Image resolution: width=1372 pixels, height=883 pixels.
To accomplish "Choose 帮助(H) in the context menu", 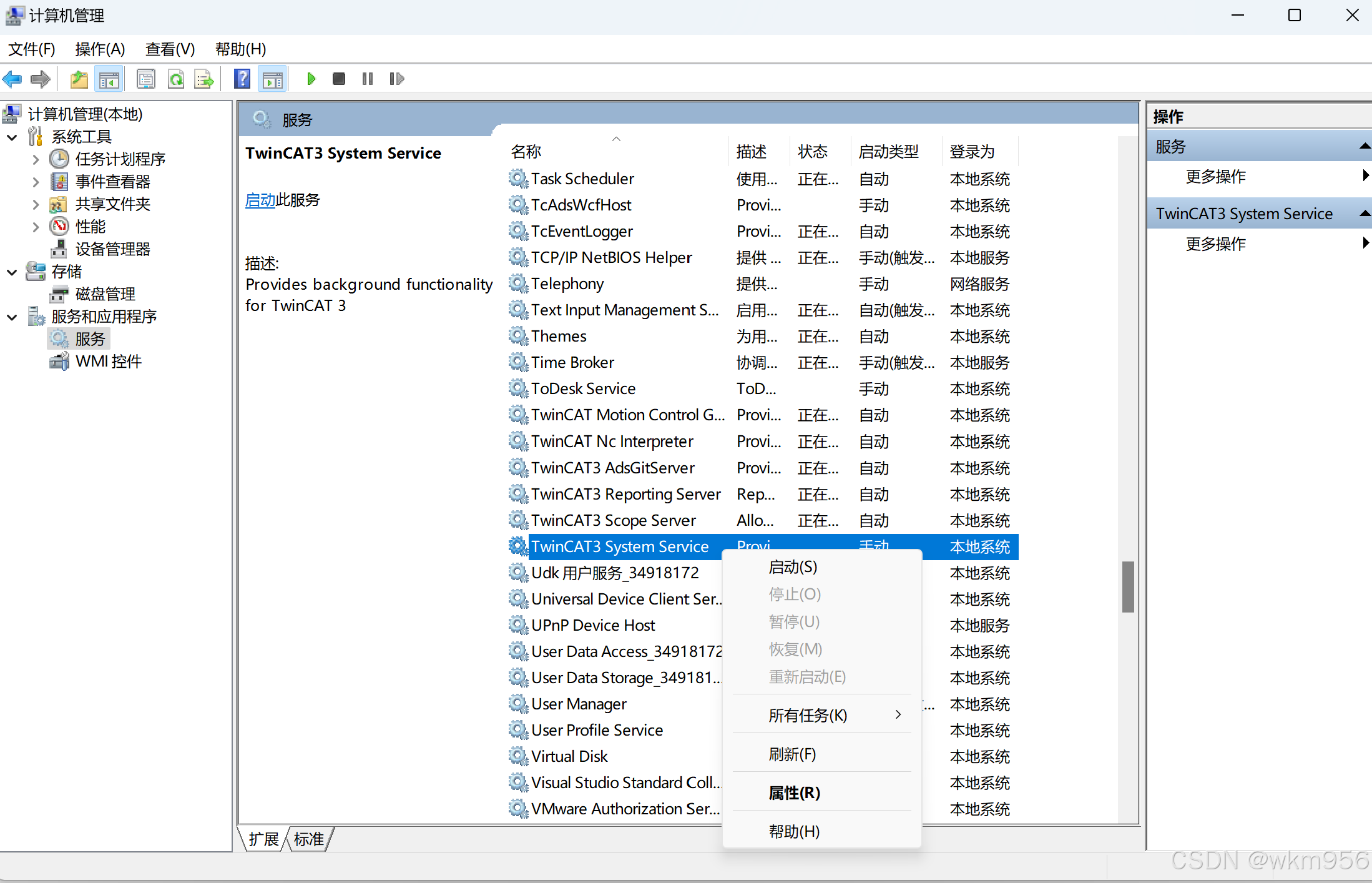I will tap(822, 832).
